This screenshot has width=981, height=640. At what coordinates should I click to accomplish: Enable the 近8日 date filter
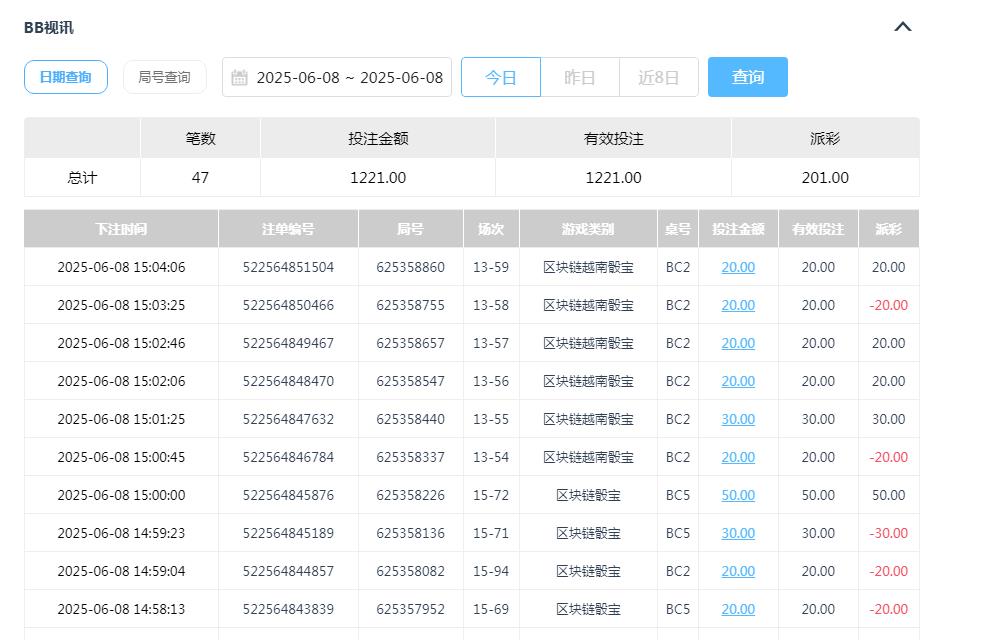point(658,77)
